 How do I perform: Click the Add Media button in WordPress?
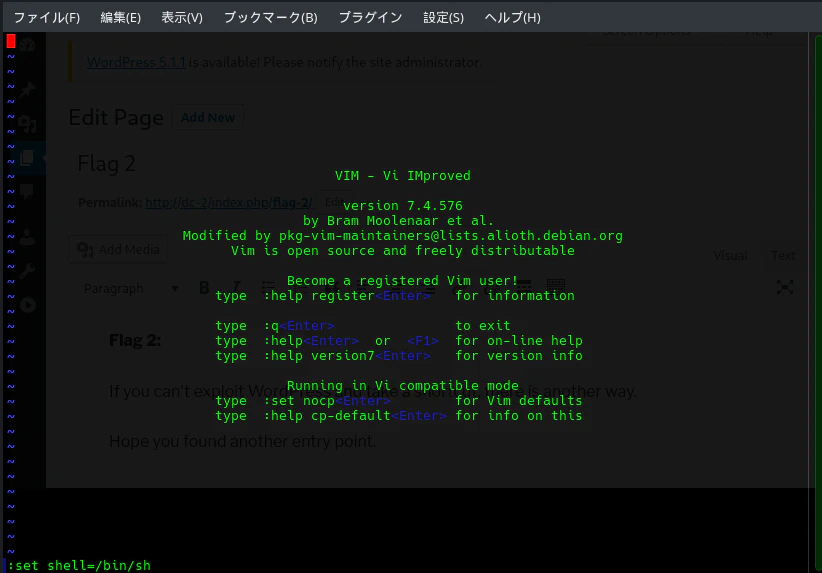[x=118, y=250]
